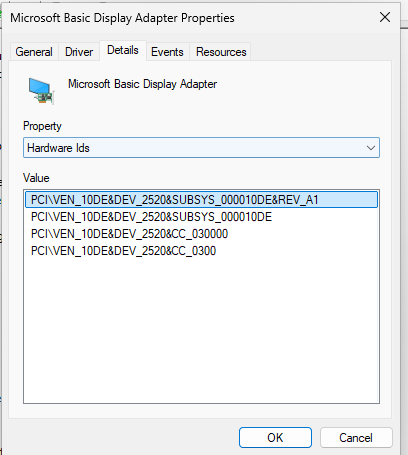The width and height of the screenshot is (408, 455).
Task: Open the Events tab
Action: coord(167,52)
